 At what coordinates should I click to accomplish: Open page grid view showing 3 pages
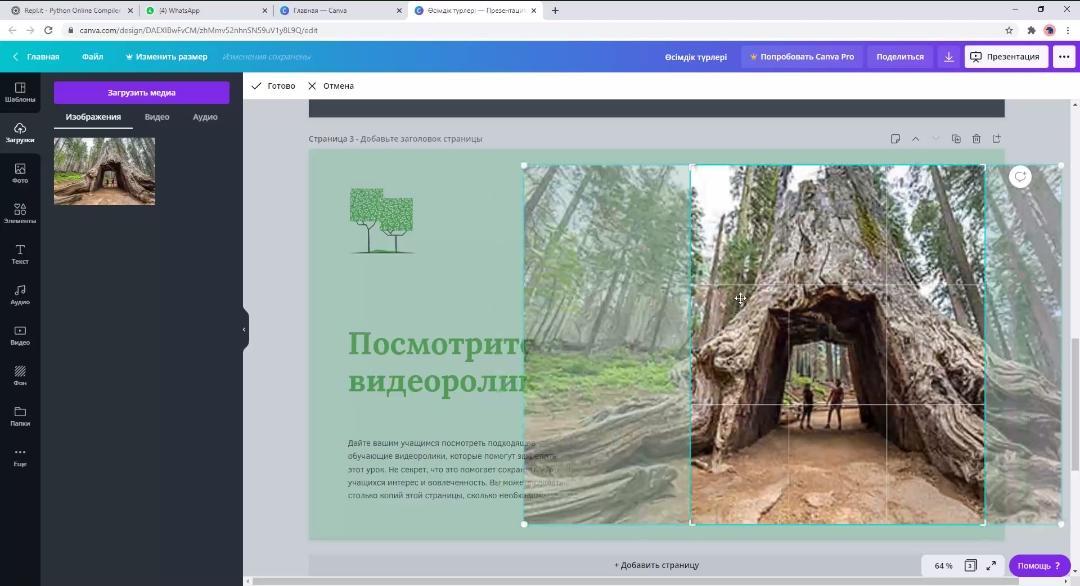970,565
